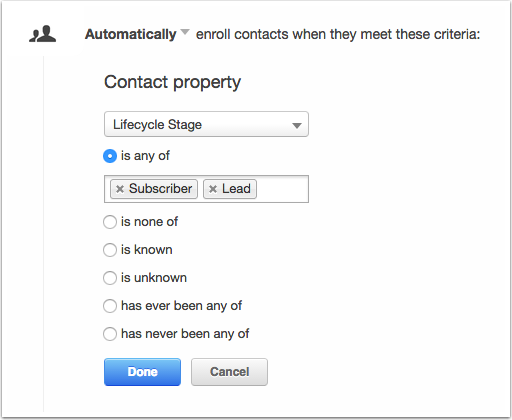This screenshot has height=420, width=512.
Task: Click the Automatically enrollment text
Action: tap(131, 34)
